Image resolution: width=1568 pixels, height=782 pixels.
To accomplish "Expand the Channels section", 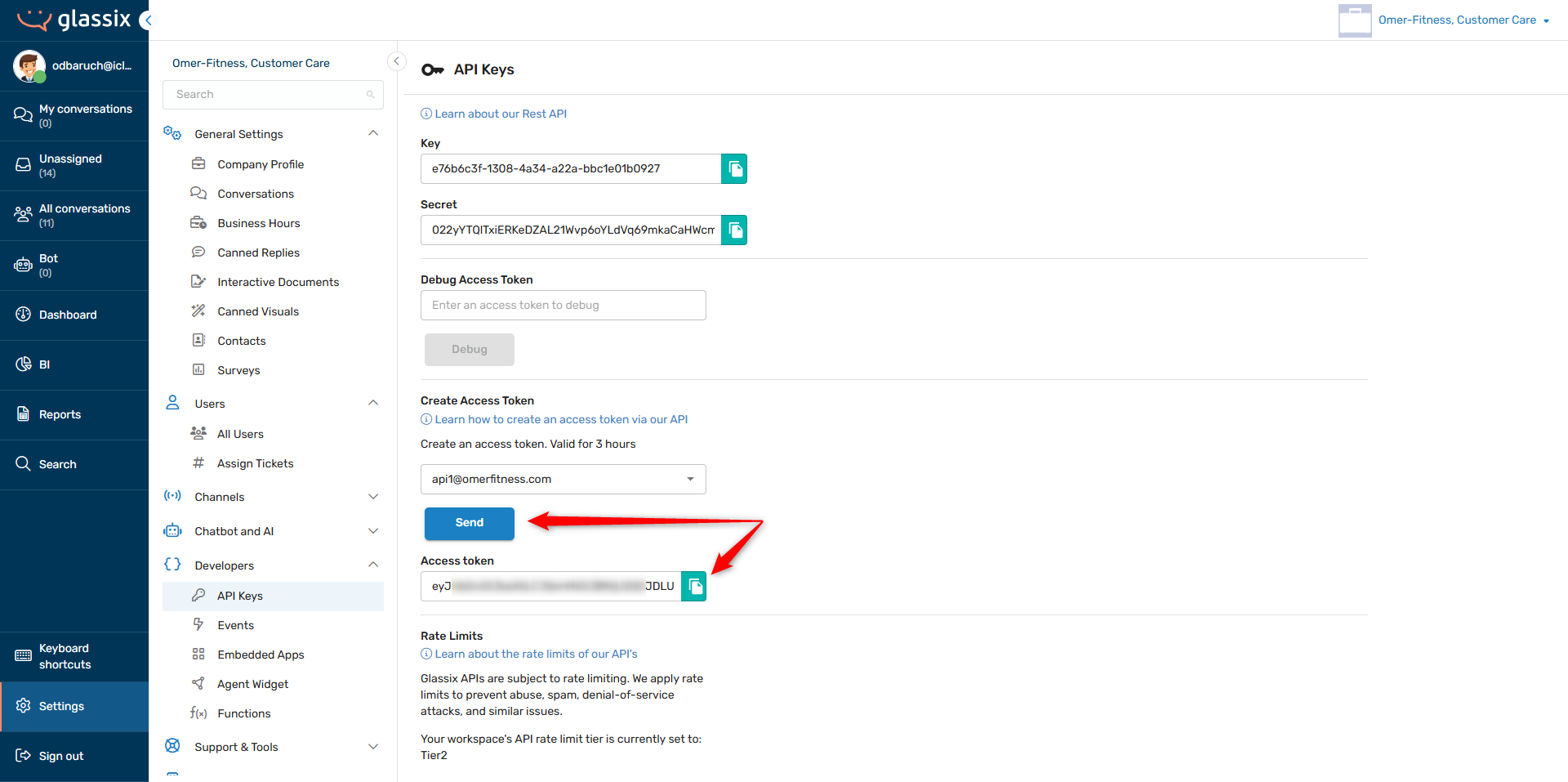I will tap(373, 497).
